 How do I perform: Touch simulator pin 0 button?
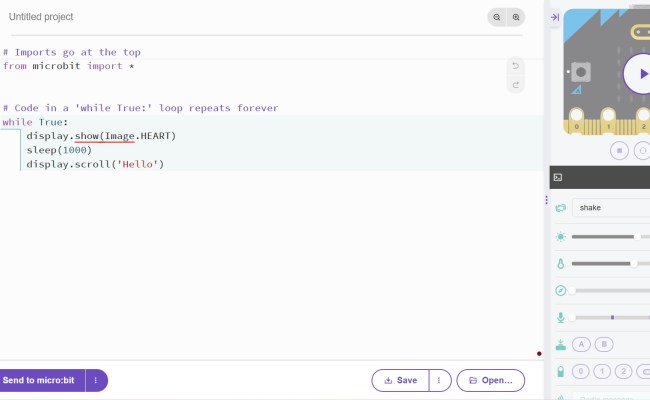coord(581,371)
